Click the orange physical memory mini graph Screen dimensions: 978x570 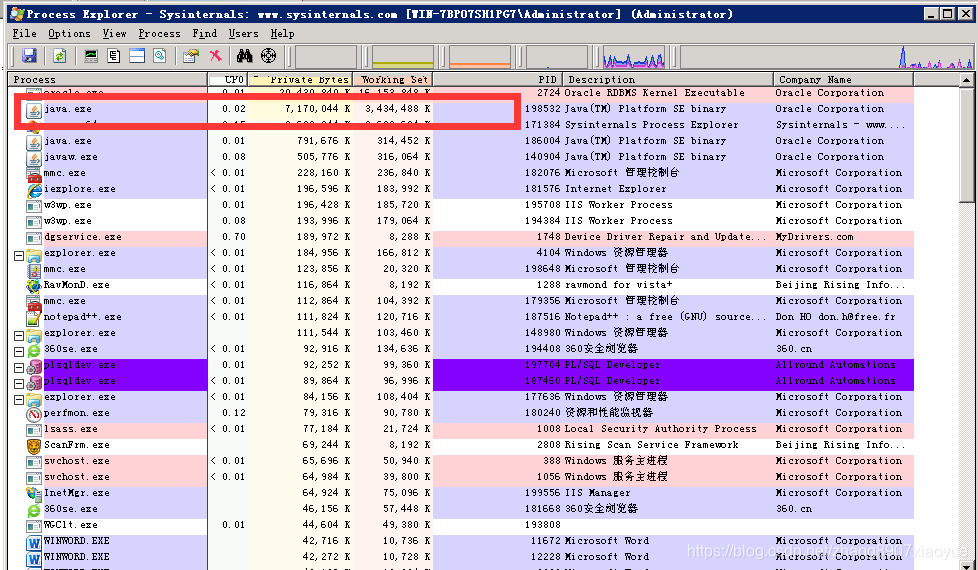pyautogui.click(x=480, y=56)
